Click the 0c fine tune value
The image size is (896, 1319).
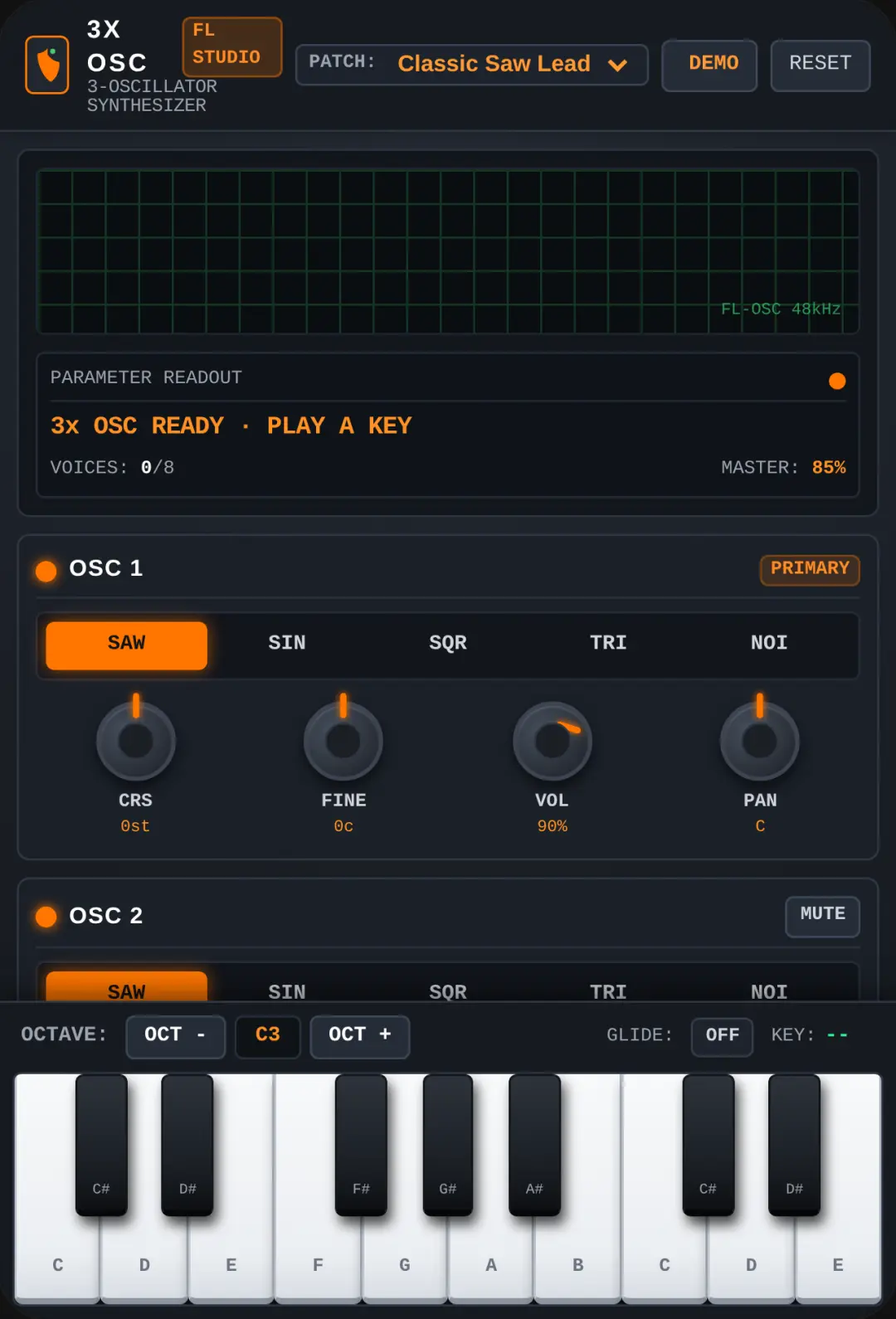pos(343,826)
